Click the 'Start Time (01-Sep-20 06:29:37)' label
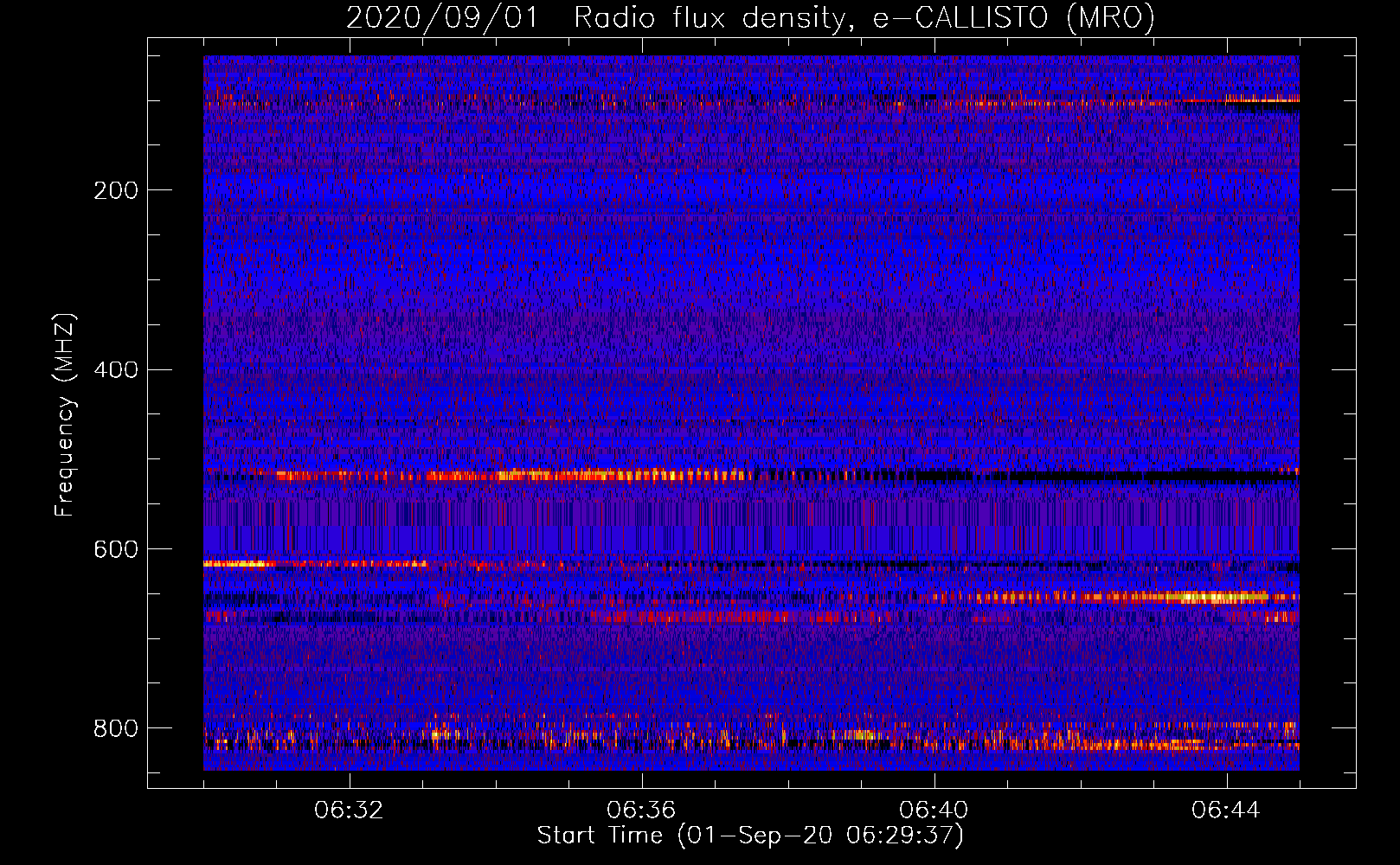 click(x=750, y=836)
